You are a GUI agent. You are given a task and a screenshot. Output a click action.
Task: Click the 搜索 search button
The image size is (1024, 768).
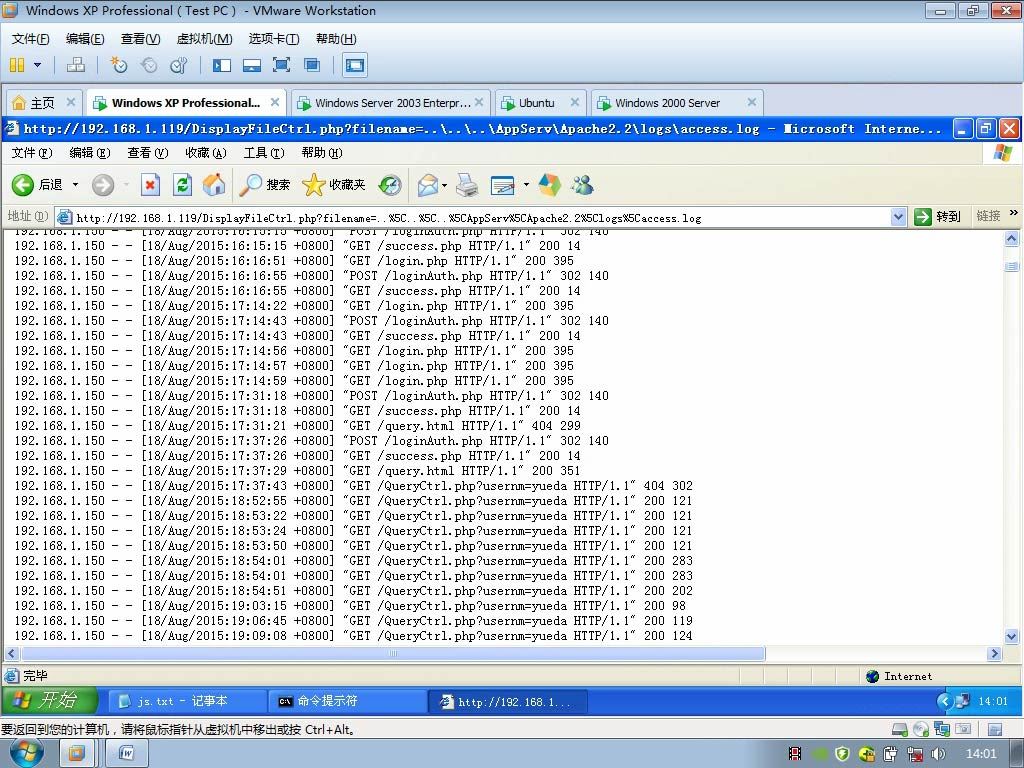264,185
